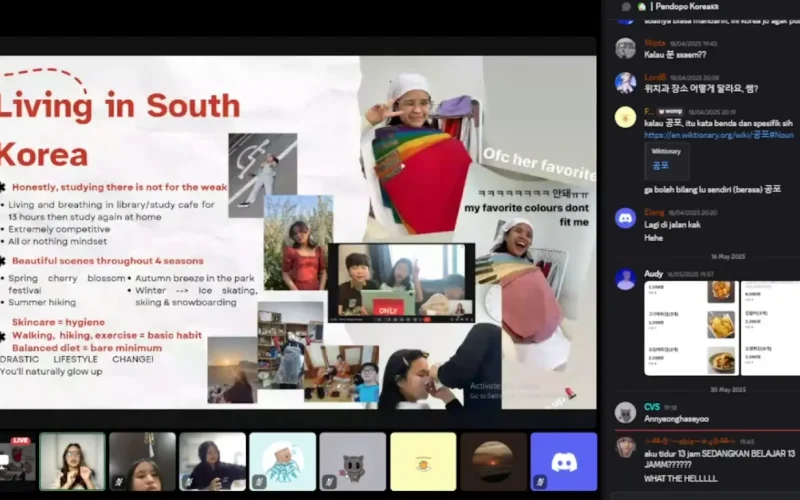The image size is (800, 500).
Task: Select the grey cat avatar participant tile
Action: click(x=352, y=461)
